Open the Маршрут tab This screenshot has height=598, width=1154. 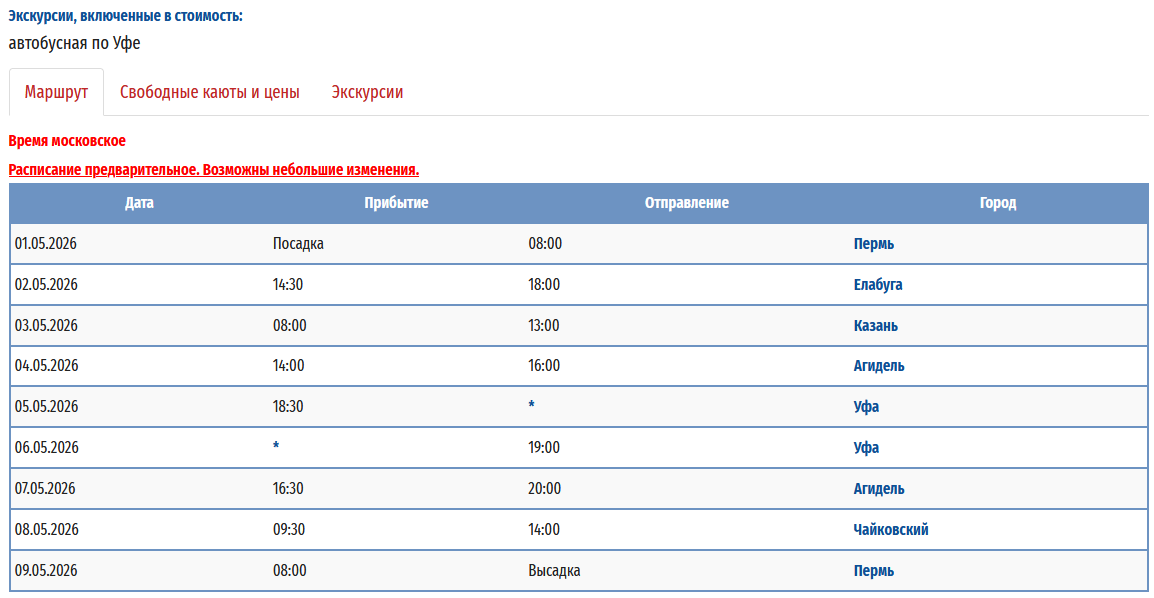(56, 92)
